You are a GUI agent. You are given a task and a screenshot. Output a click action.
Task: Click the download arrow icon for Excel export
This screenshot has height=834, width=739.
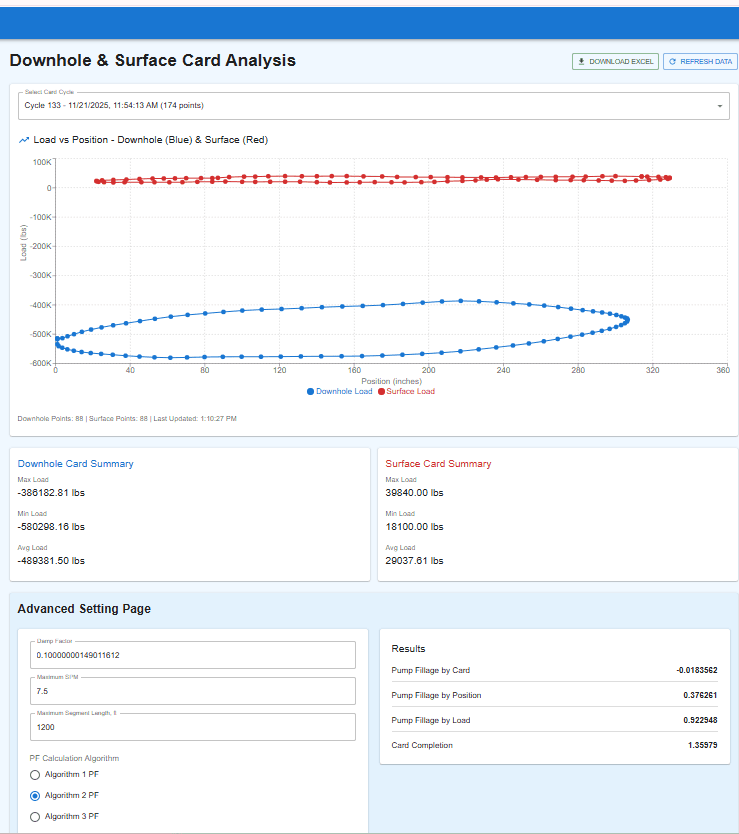[582, 62]
